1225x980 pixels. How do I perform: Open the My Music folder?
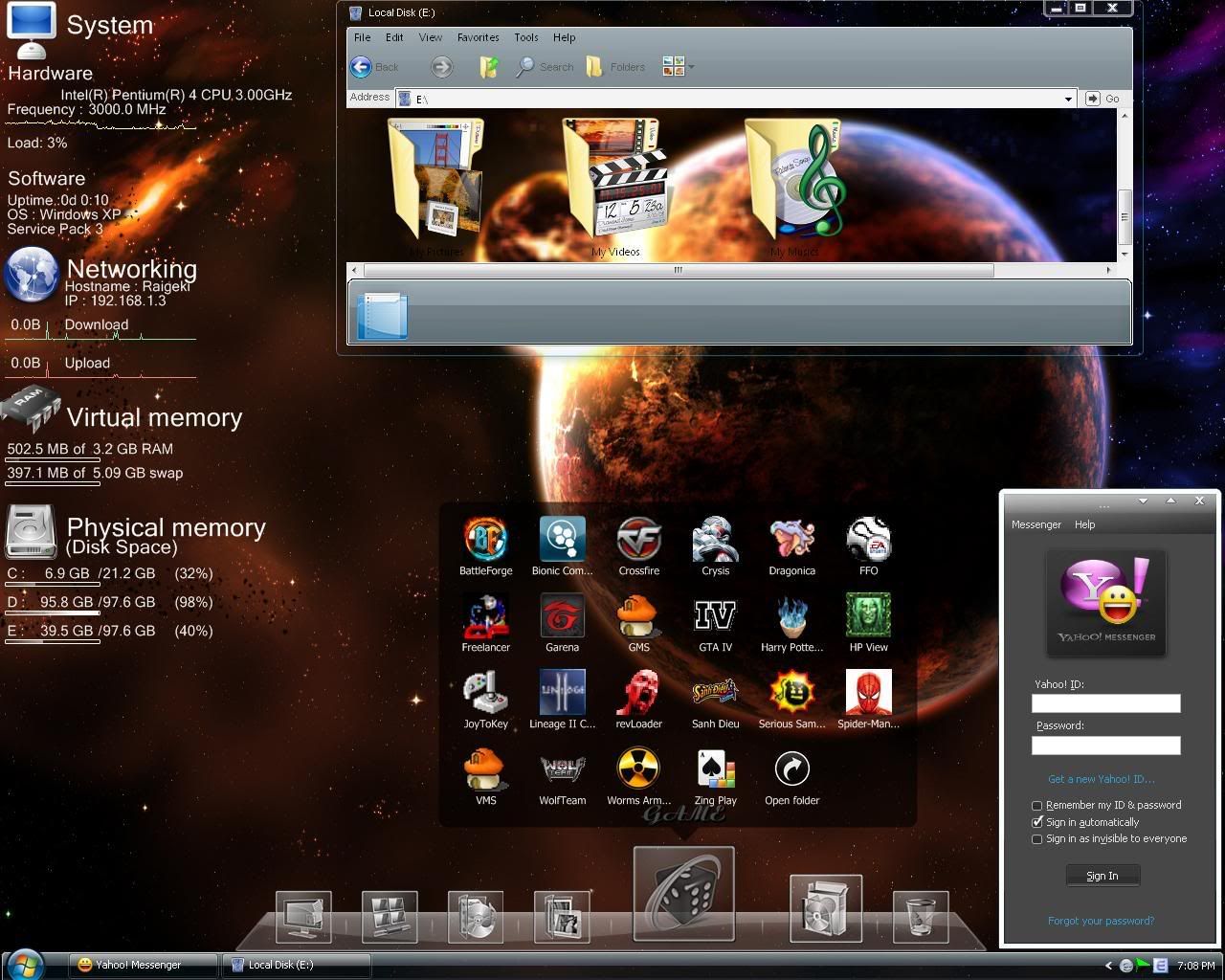pos(794,187)
